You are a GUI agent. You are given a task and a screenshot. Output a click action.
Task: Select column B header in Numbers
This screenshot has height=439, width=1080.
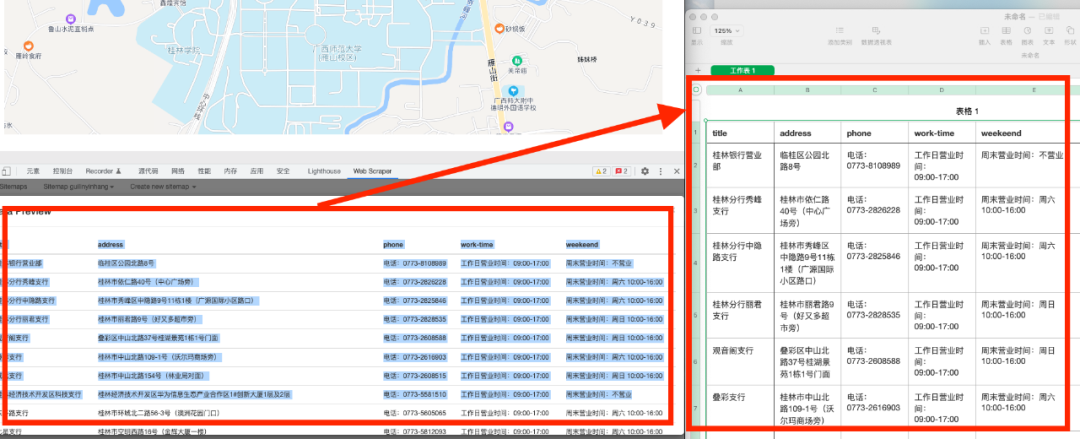tap(807, 90)
